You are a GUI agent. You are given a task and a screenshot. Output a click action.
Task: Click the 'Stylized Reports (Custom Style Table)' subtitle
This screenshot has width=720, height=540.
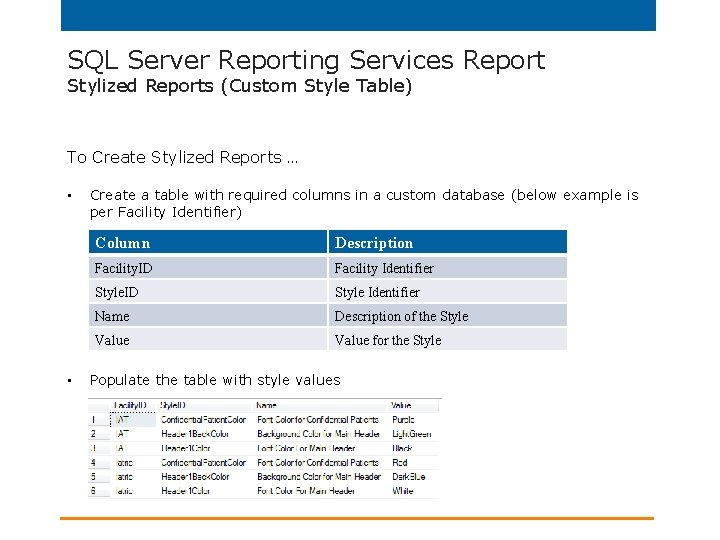pos(239,86)
